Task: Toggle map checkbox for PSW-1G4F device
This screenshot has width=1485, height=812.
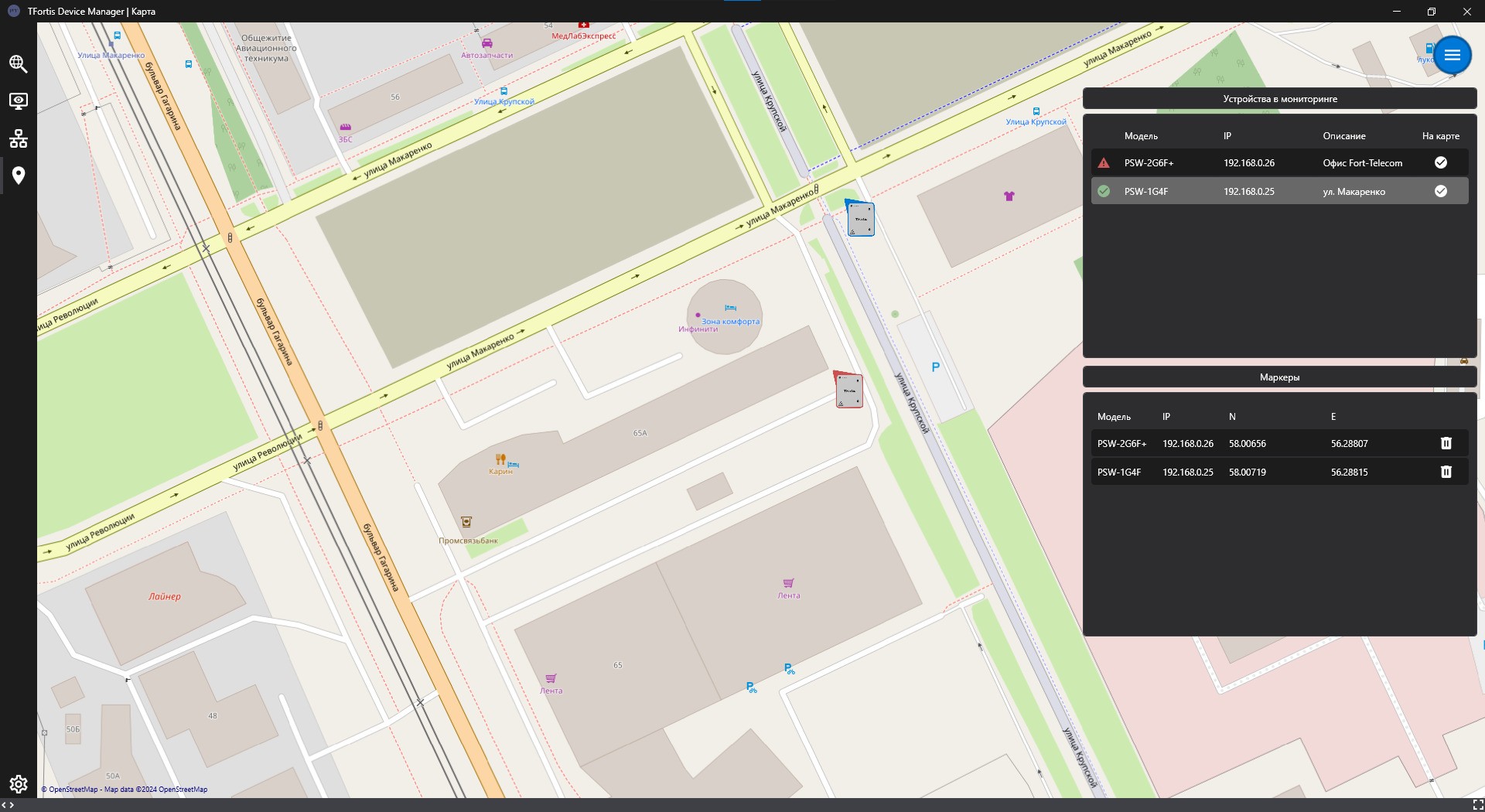Action: (1441, 191)
